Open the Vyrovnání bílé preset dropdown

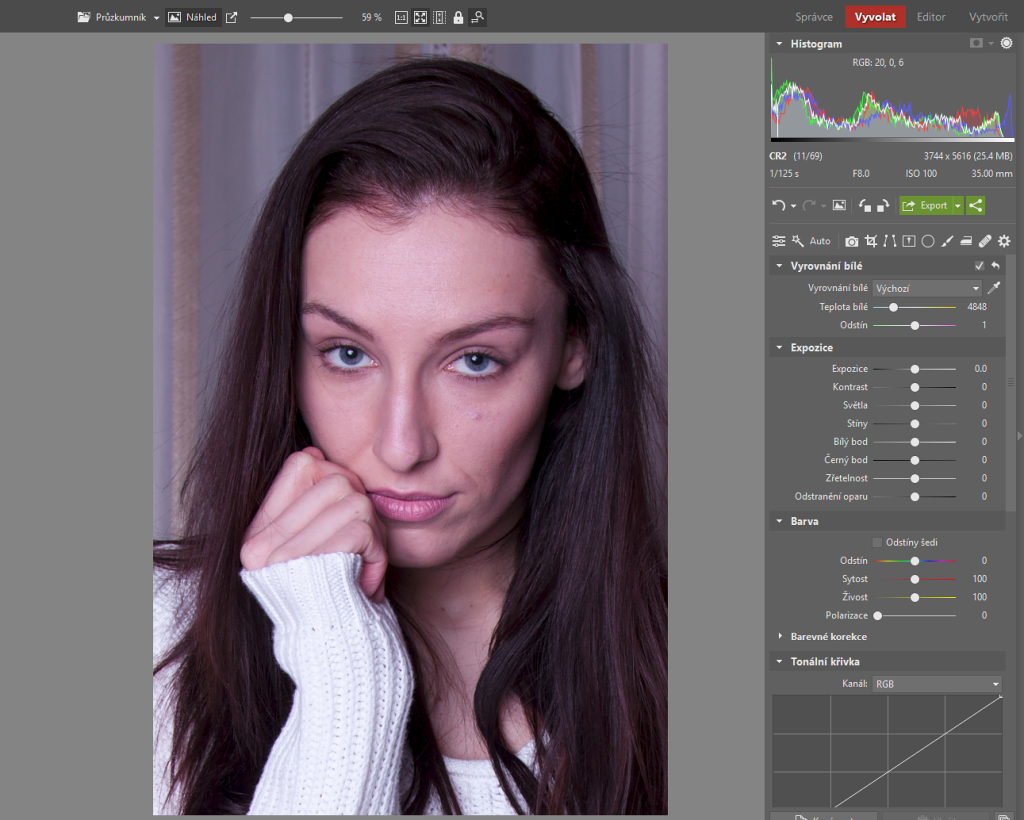pyautogui.click(x=927, y=288)
